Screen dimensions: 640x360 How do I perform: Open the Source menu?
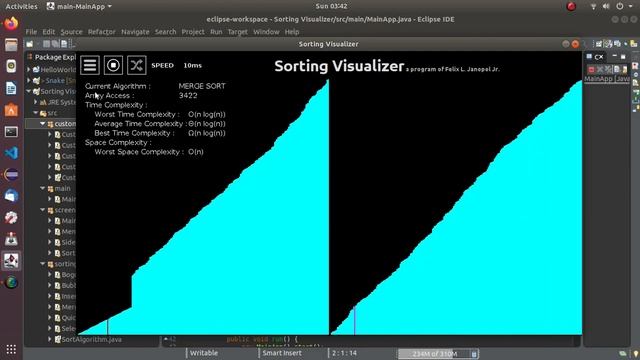pos(71,32)
